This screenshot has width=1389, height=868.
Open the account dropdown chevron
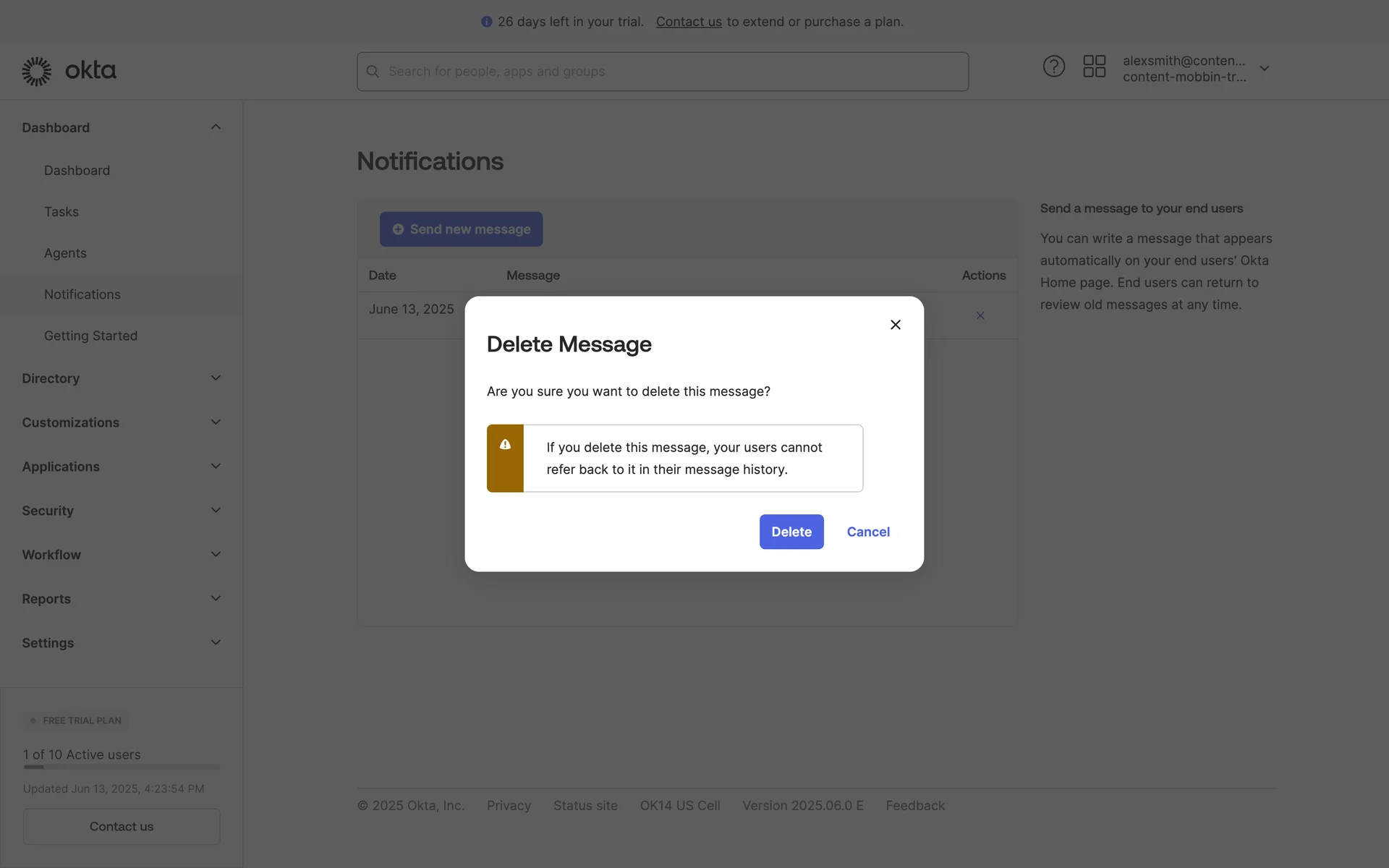[1264, 68]
